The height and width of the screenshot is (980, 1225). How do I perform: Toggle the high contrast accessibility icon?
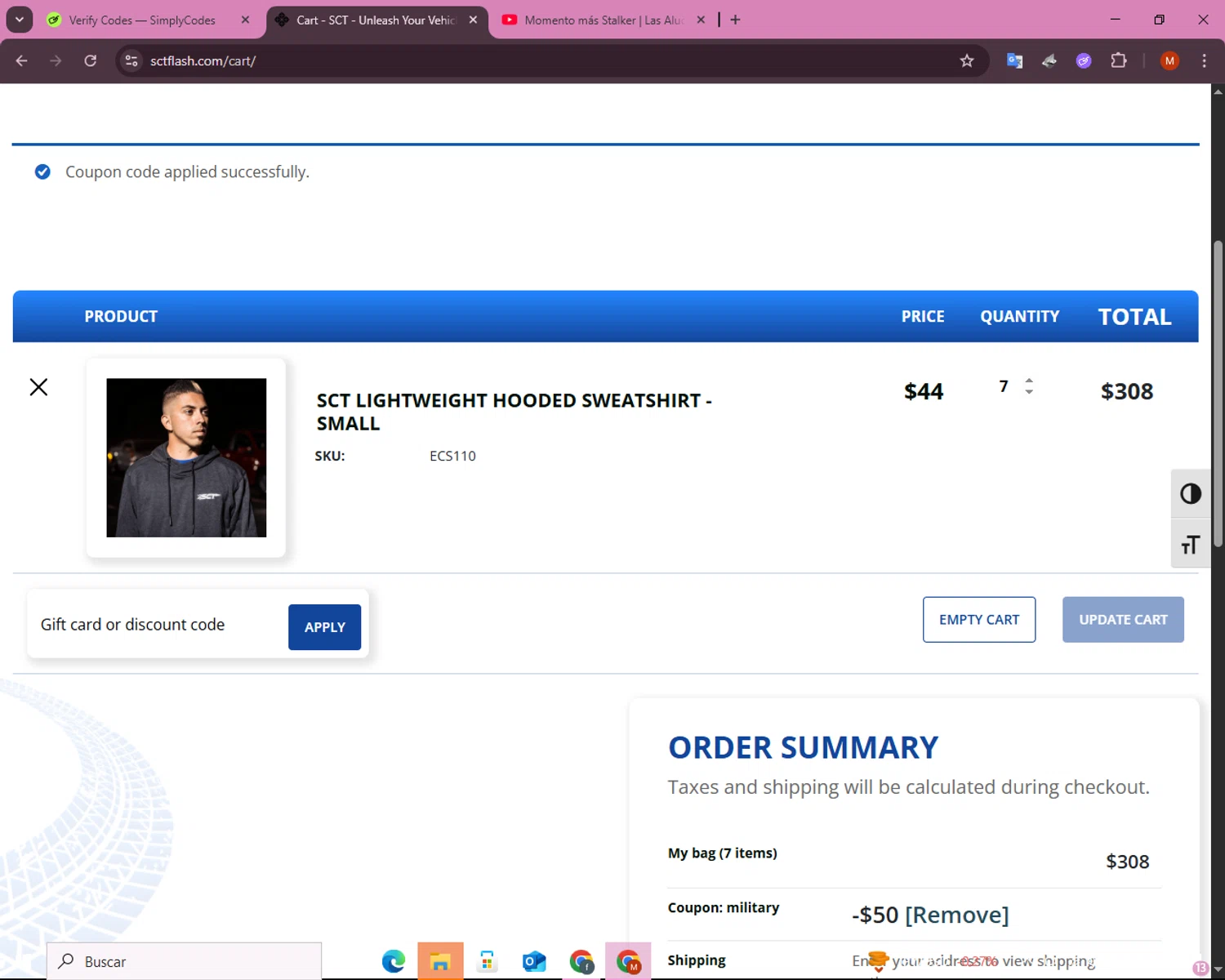1190,494
